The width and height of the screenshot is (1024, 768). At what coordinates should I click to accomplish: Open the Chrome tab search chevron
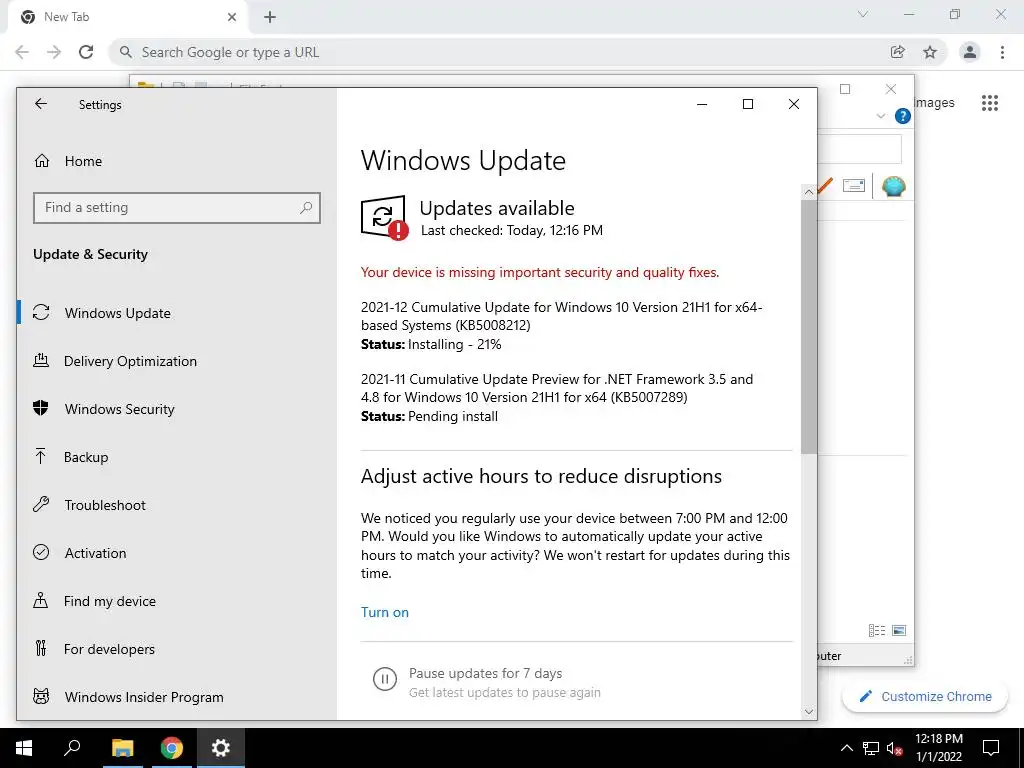click(x=863, y=14)
